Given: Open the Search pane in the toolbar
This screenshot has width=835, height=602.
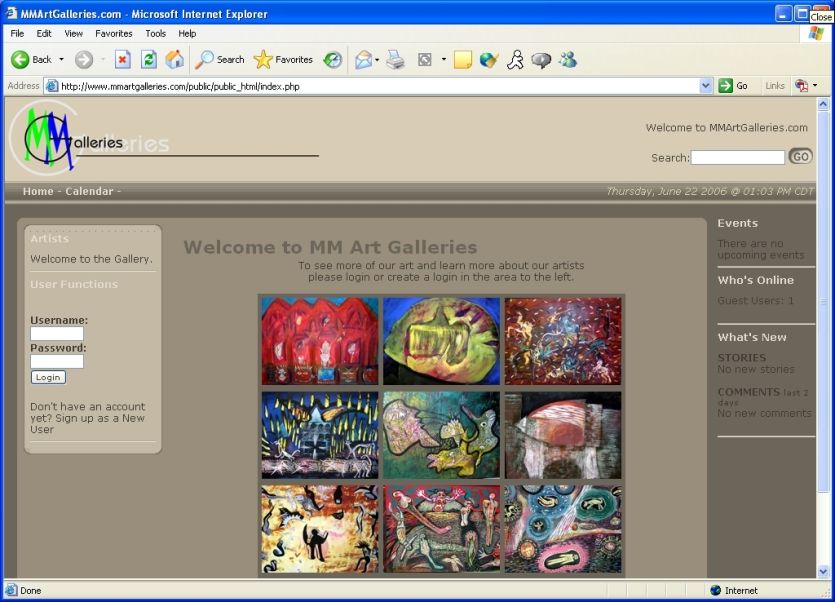Looking at the screenshot, I should (x=219, y=60).
